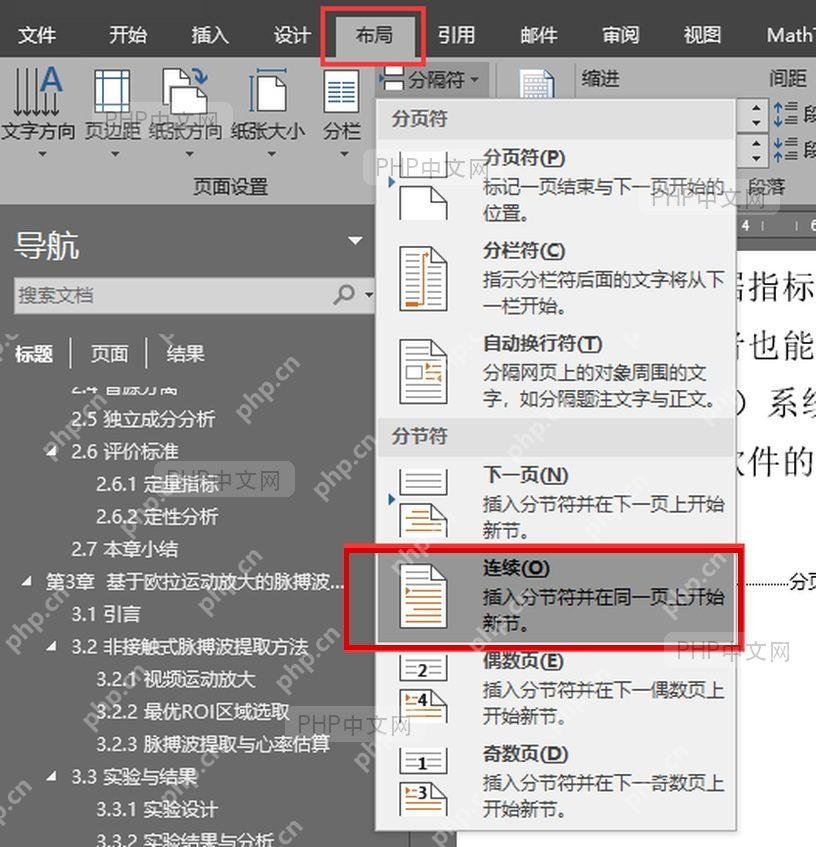
Task: Choose 偶数页(E) even page section break
Action: coord(556,689)
